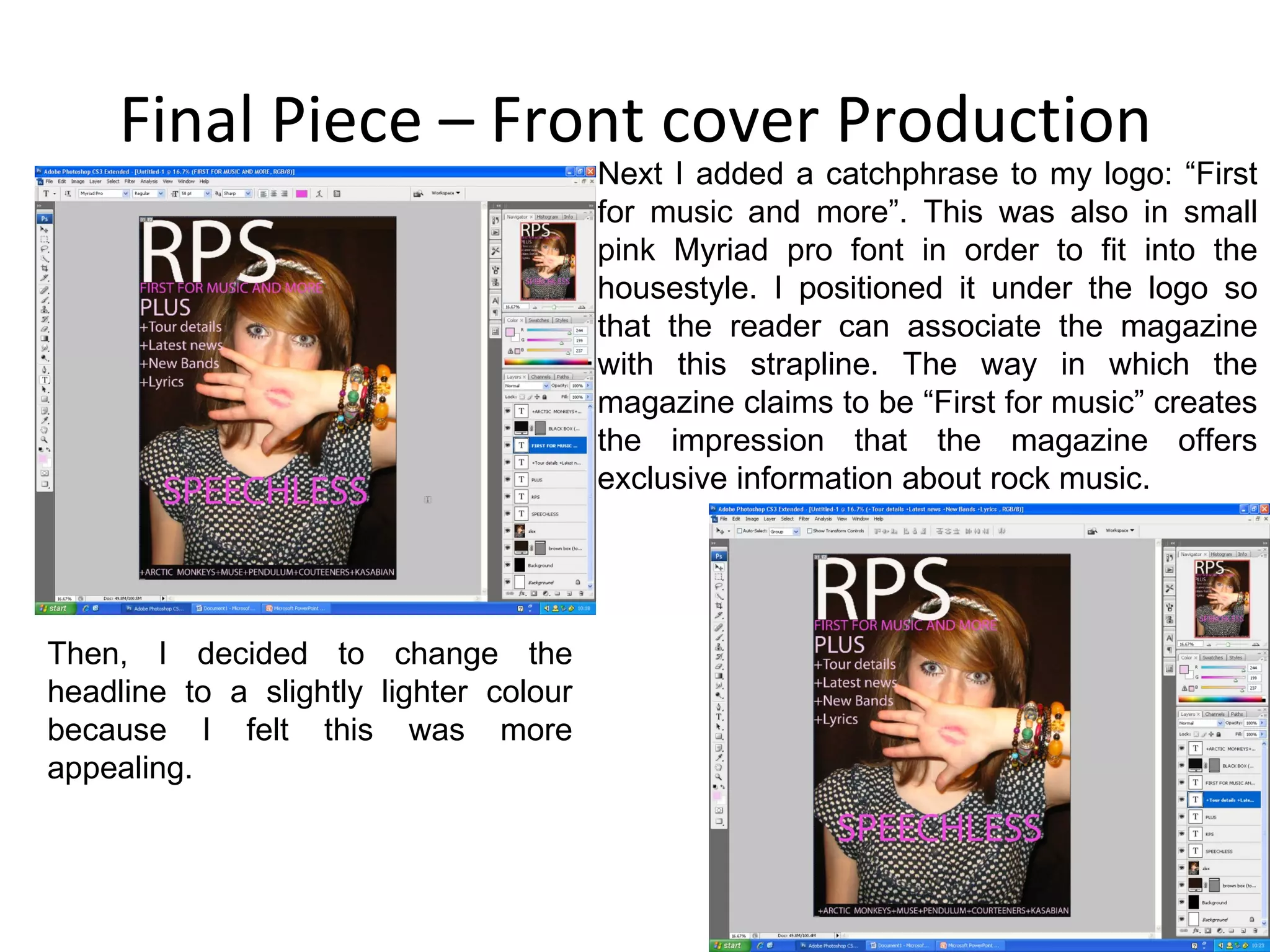
Task: Hide +ARCTIC MONKEYS layer in Move-tool window
Action: tap(1182, 749)
